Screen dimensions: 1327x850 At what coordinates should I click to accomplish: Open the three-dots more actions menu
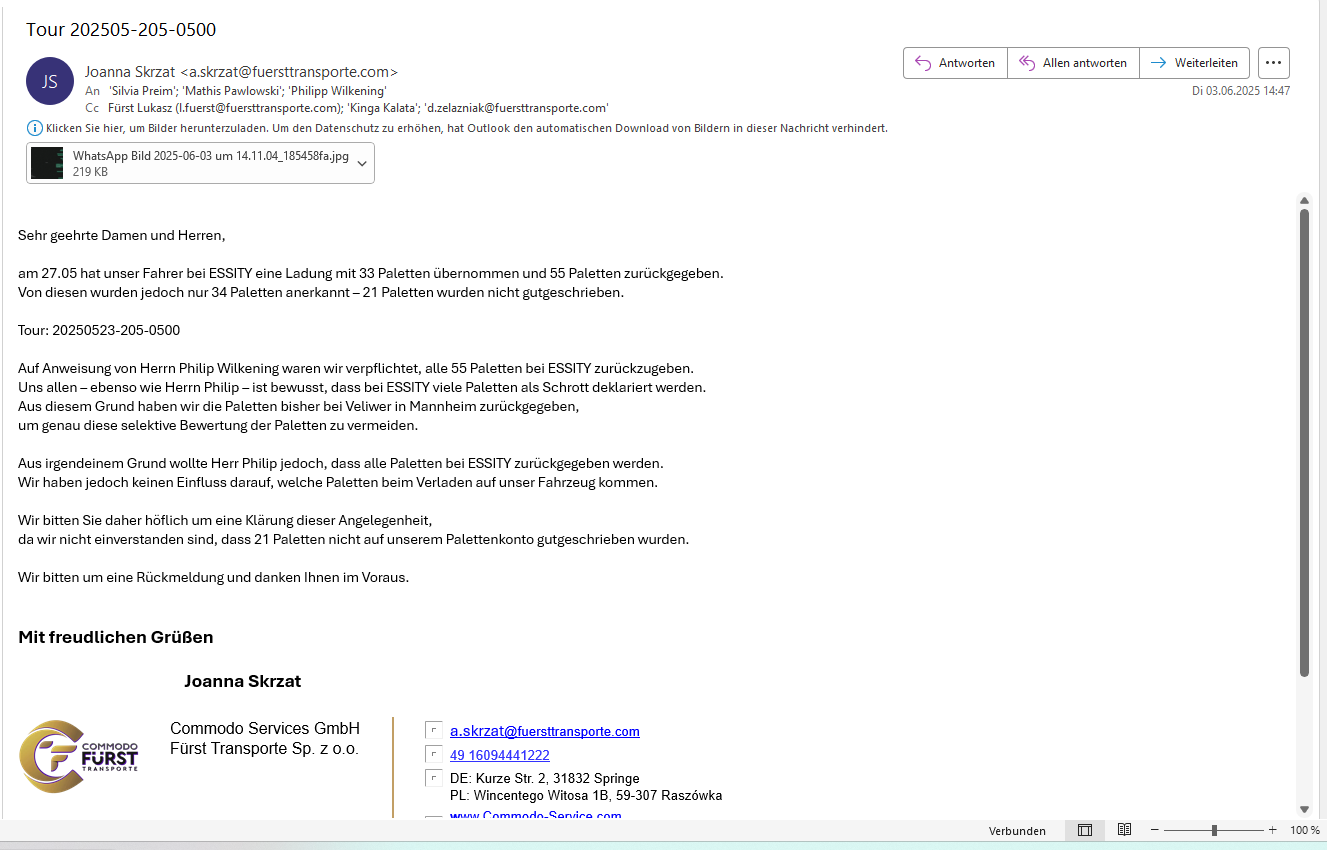tap(1273, 63)
